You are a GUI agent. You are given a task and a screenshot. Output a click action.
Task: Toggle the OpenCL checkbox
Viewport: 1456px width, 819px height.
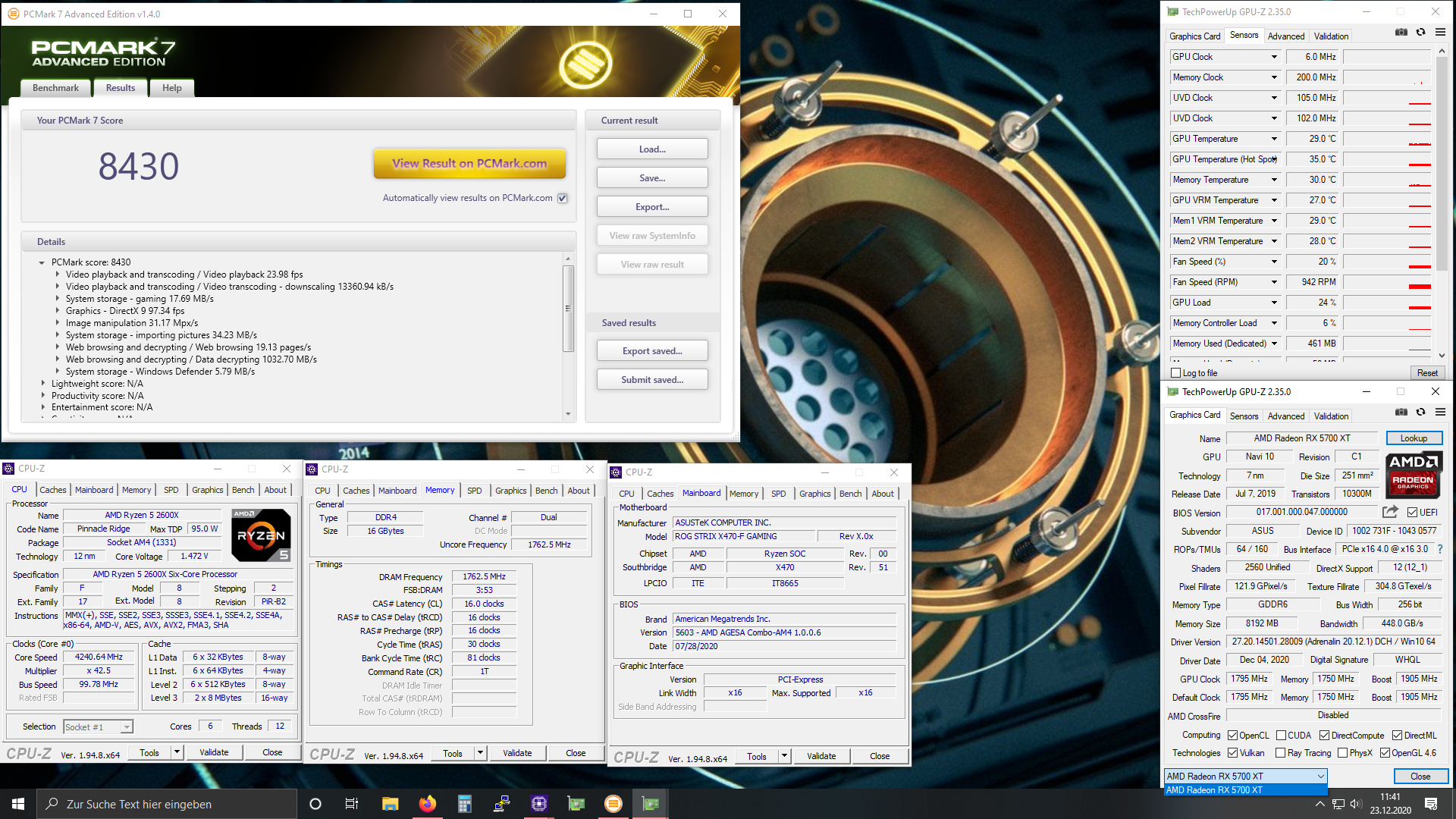pos(1233,736)
